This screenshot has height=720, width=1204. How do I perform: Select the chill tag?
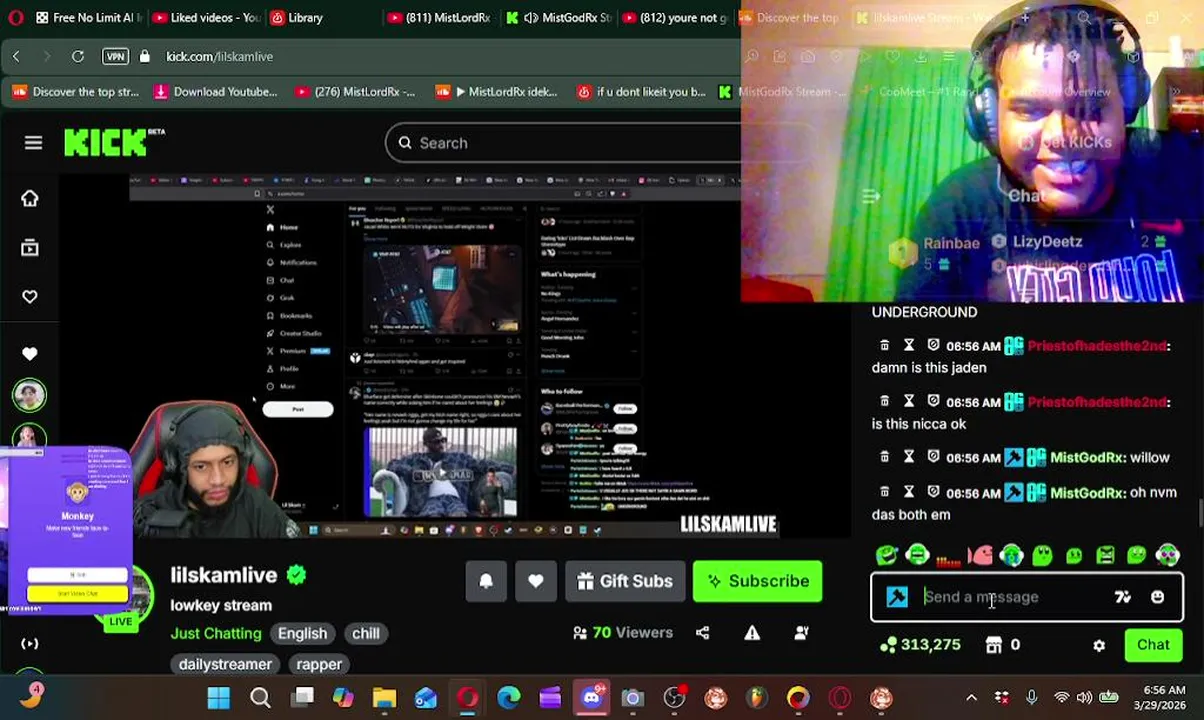[x=366, y=633]
